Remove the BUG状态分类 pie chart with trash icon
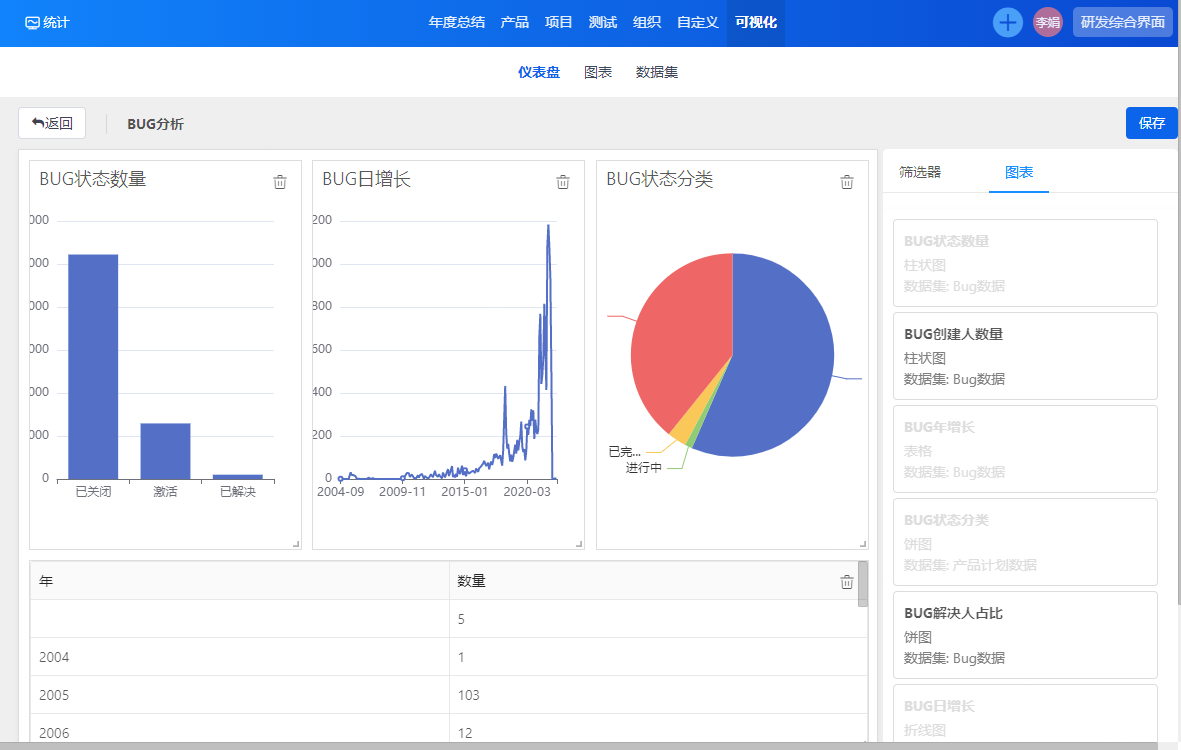The image size is (1181, 750). [x=847, y=182]
